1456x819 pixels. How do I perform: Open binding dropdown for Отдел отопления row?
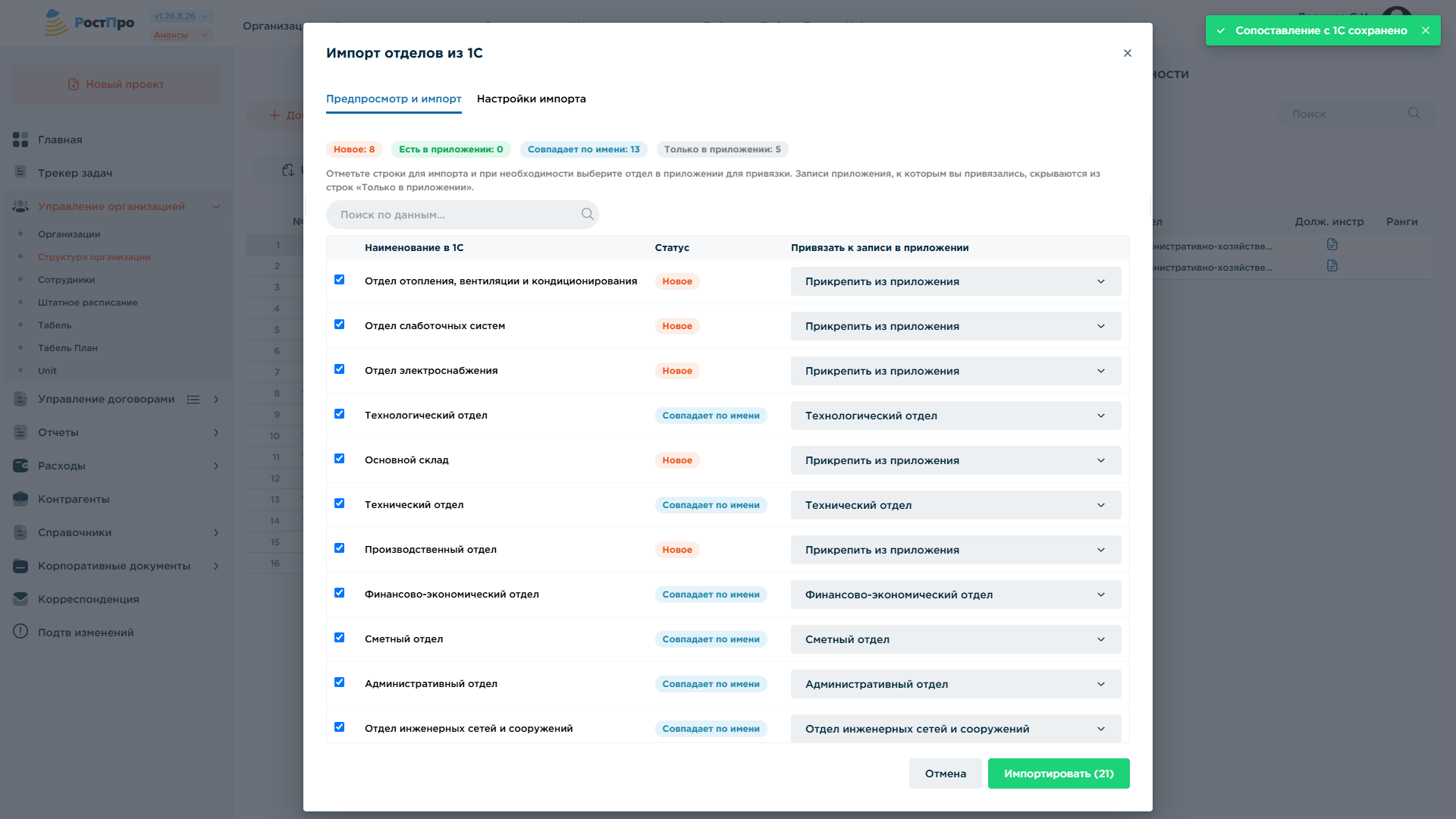955,281
